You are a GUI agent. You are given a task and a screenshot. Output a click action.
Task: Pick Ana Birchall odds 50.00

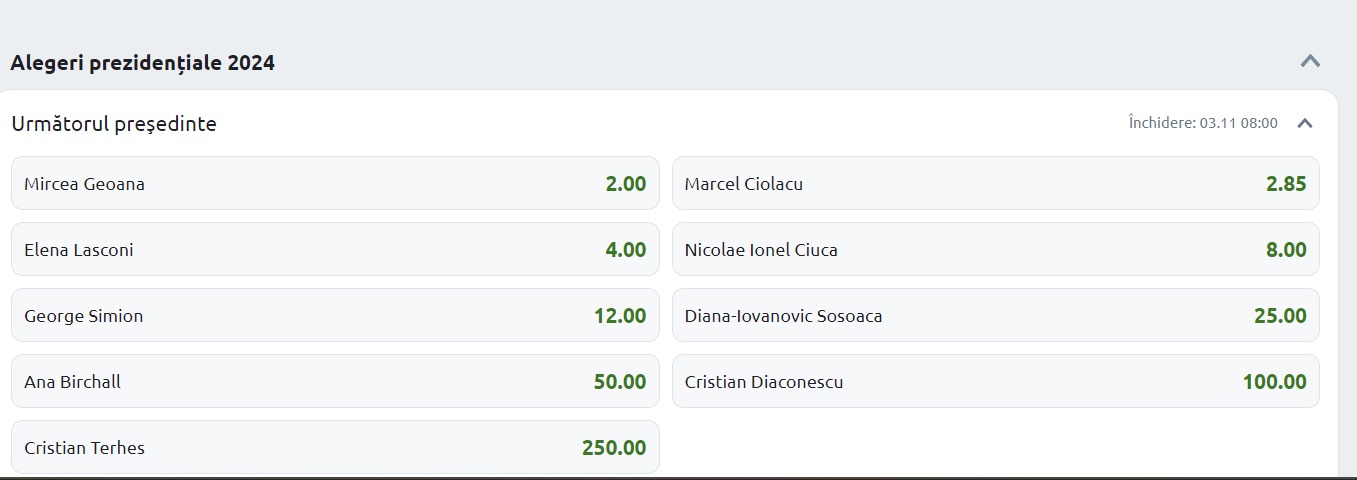click(335, 382)
